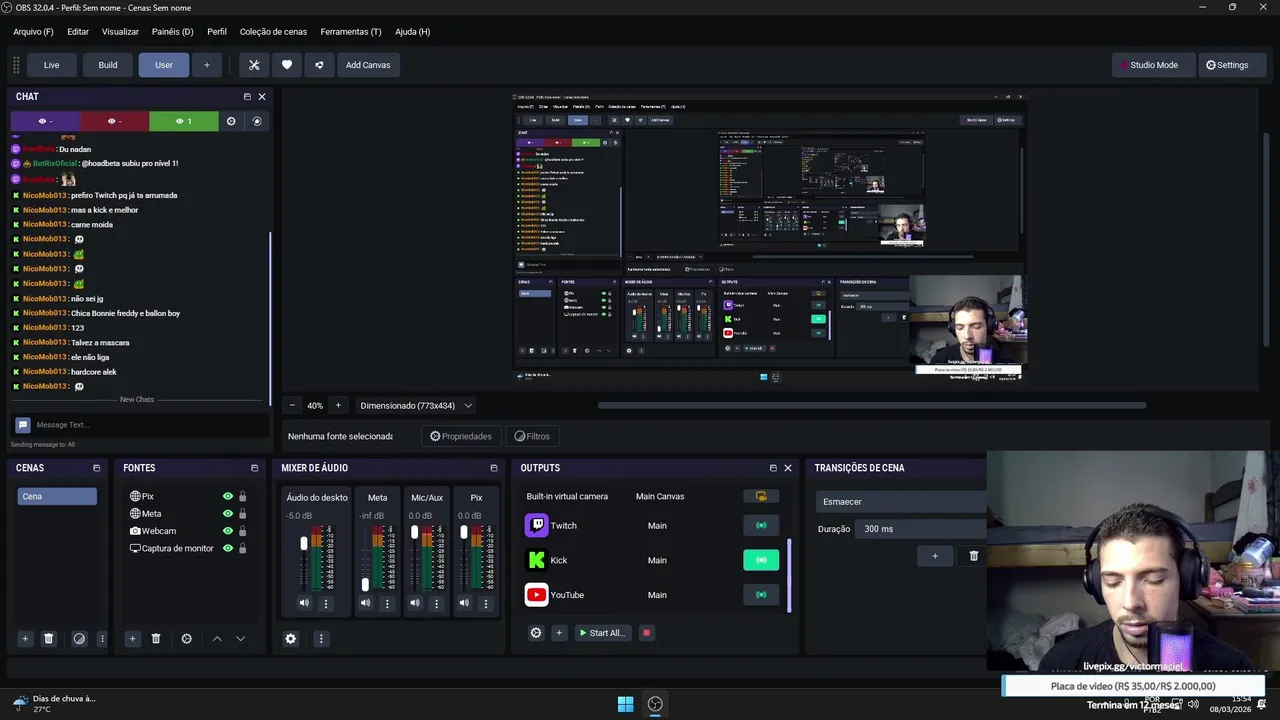Screen dimensions: 1280x720
Task: Add a new output destination
Action: 559,633
